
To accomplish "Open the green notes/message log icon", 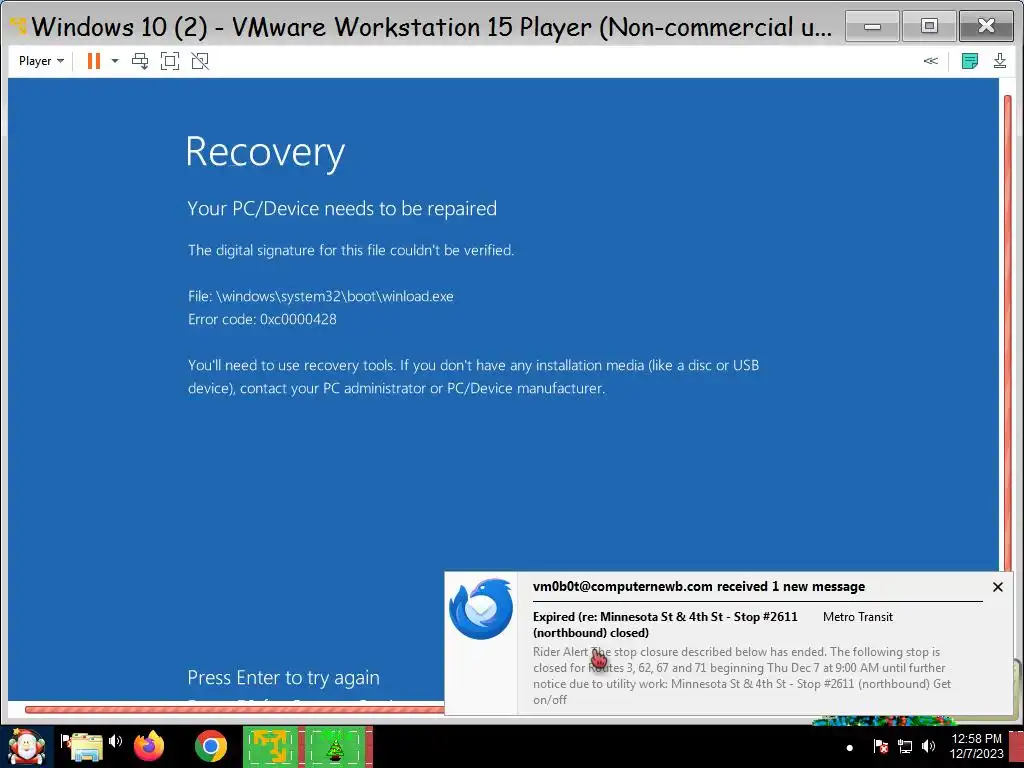I will (x=970, y=61).
